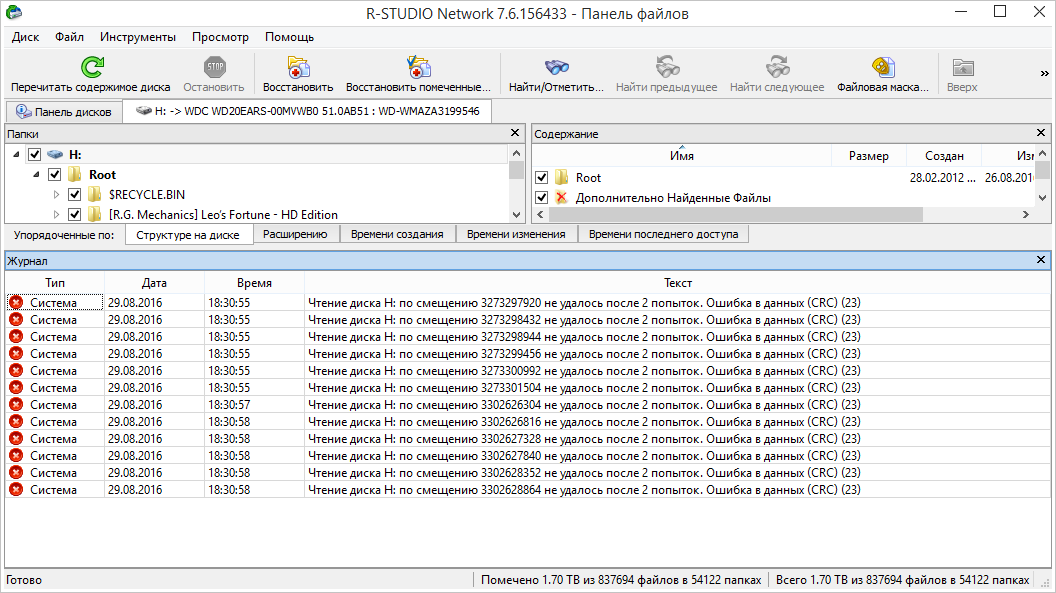Open the Диск menu

26,37
